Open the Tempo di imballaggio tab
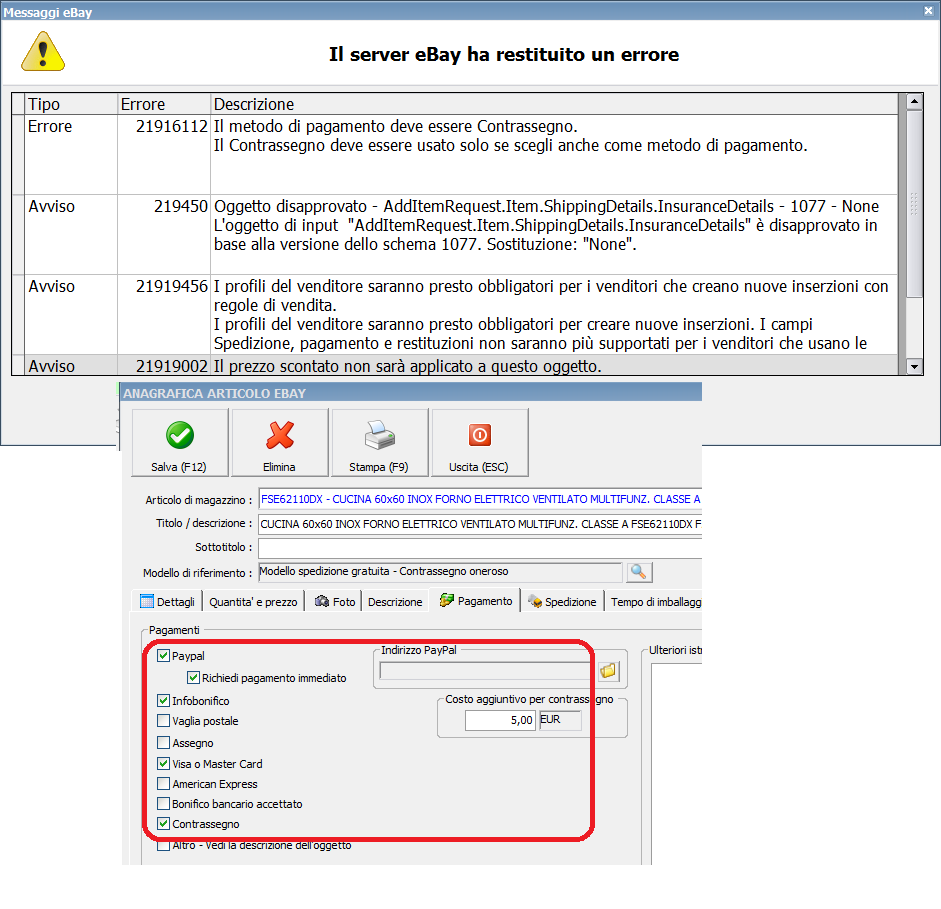 655,601
